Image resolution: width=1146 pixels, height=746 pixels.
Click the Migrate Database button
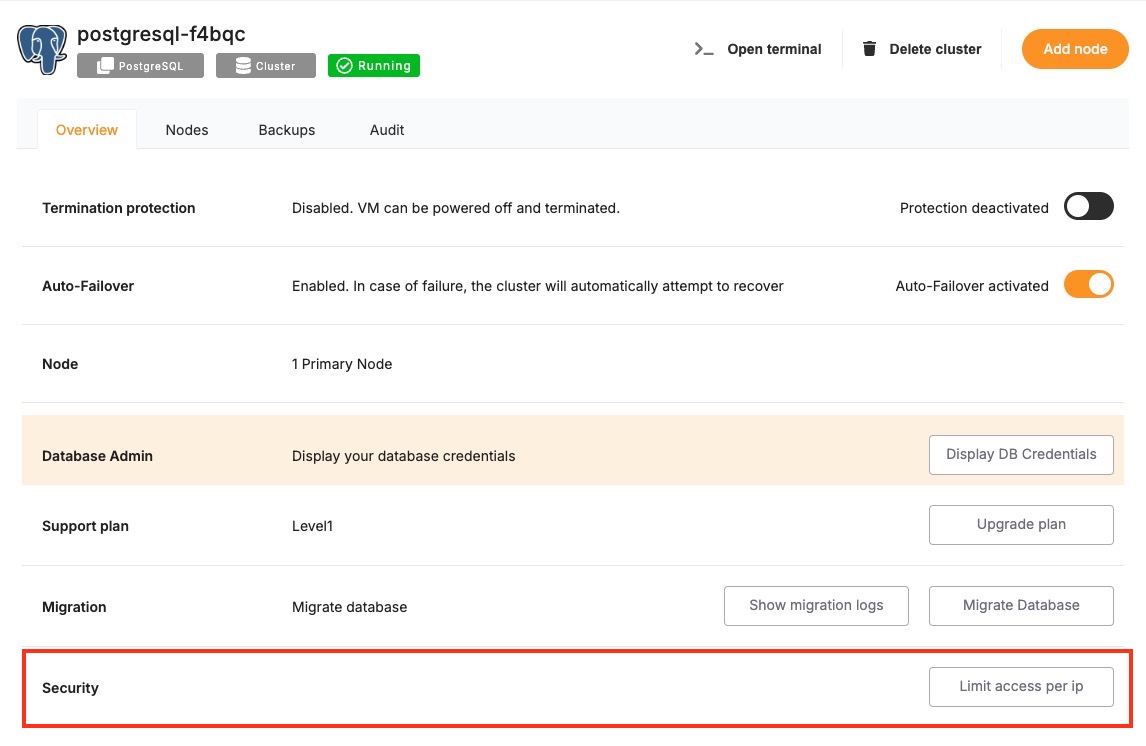1021,605
